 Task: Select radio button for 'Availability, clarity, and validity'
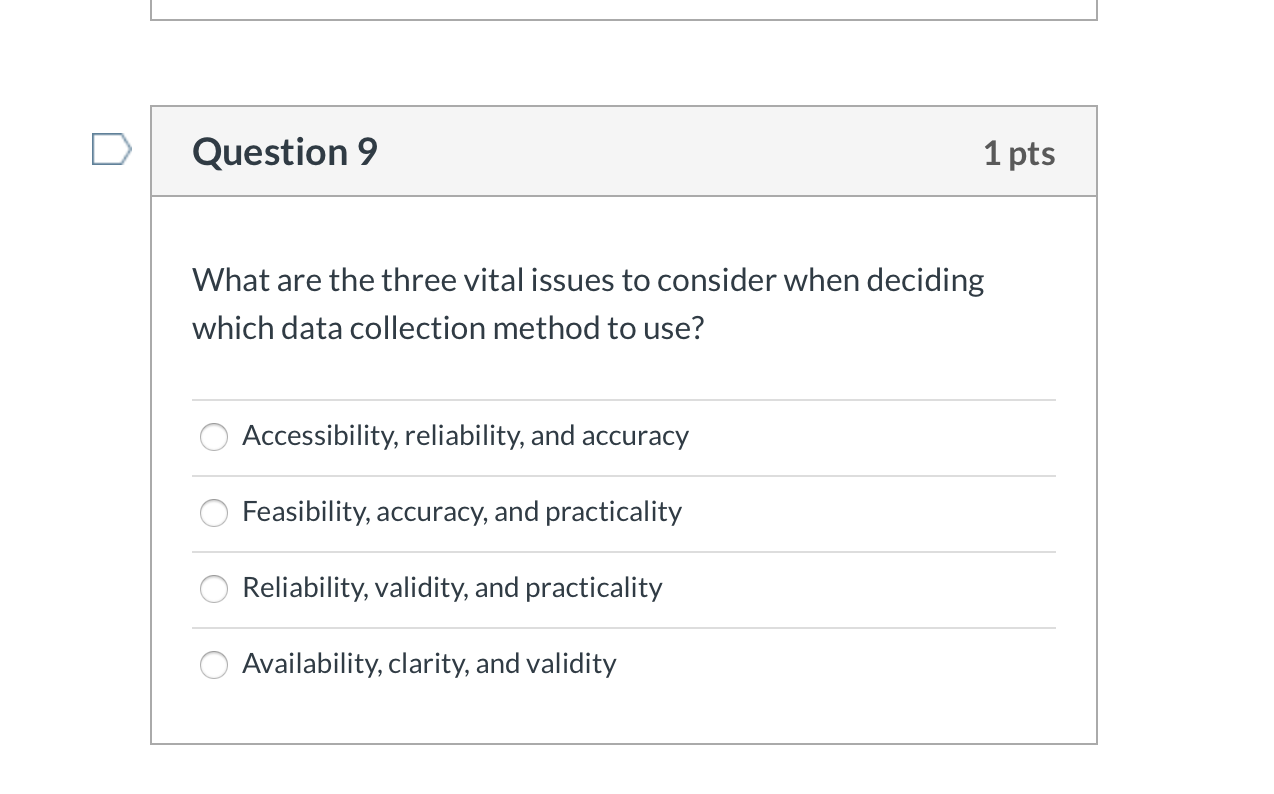[213, 665]
